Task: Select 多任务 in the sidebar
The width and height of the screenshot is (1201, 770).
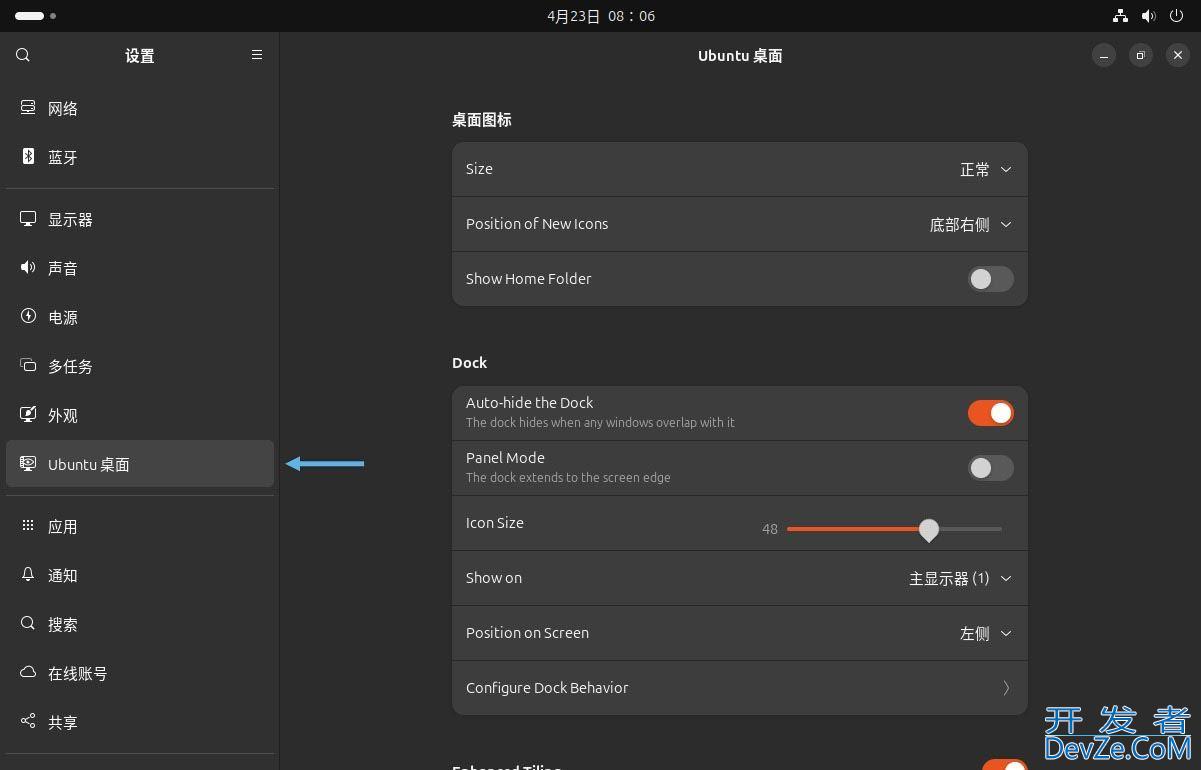Action: point(140,366)
